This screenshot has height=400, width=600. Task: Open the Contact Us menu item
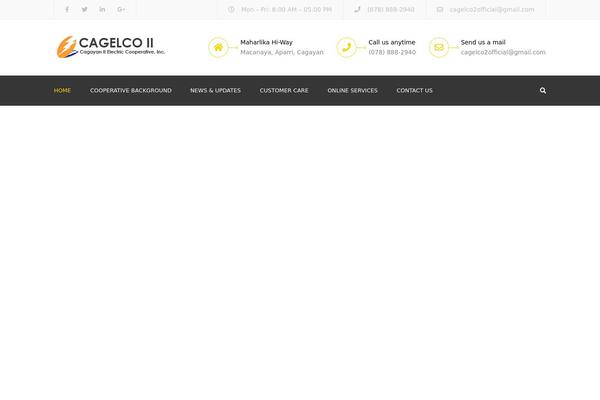pos(414,91)
